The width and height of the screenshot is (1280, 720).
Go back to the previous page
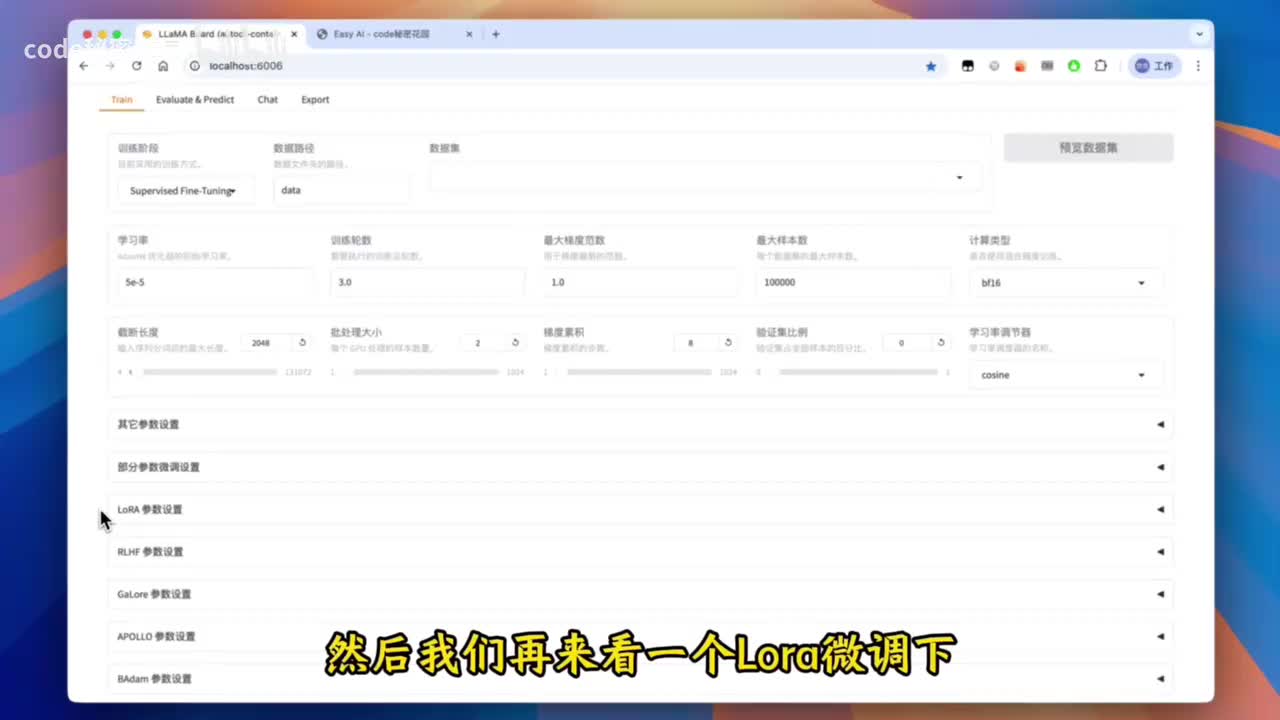(x=84, y=66)
